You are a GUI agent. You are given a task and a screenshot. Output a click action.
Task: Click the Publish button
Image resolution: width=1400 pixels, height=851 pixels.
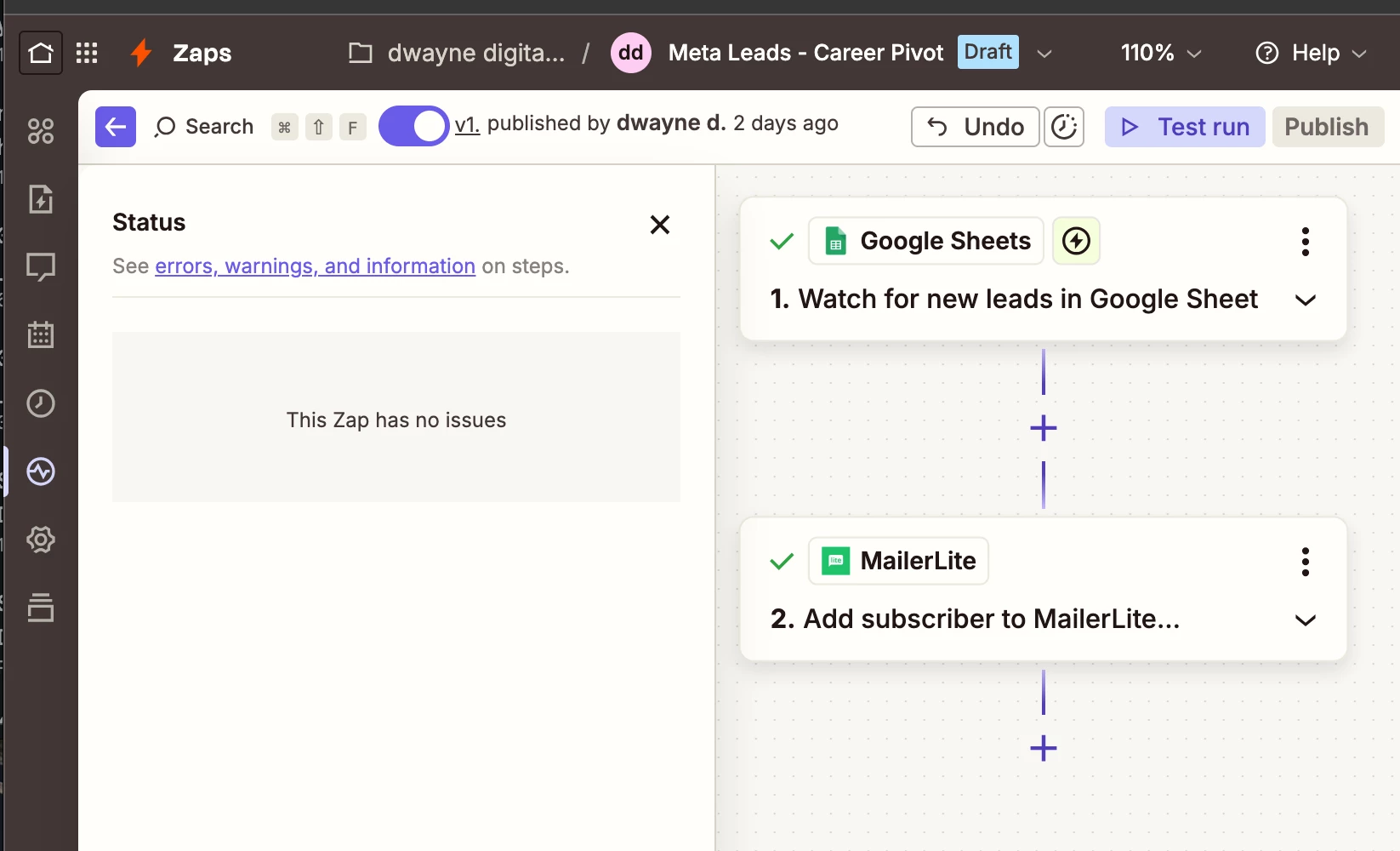1328,127
